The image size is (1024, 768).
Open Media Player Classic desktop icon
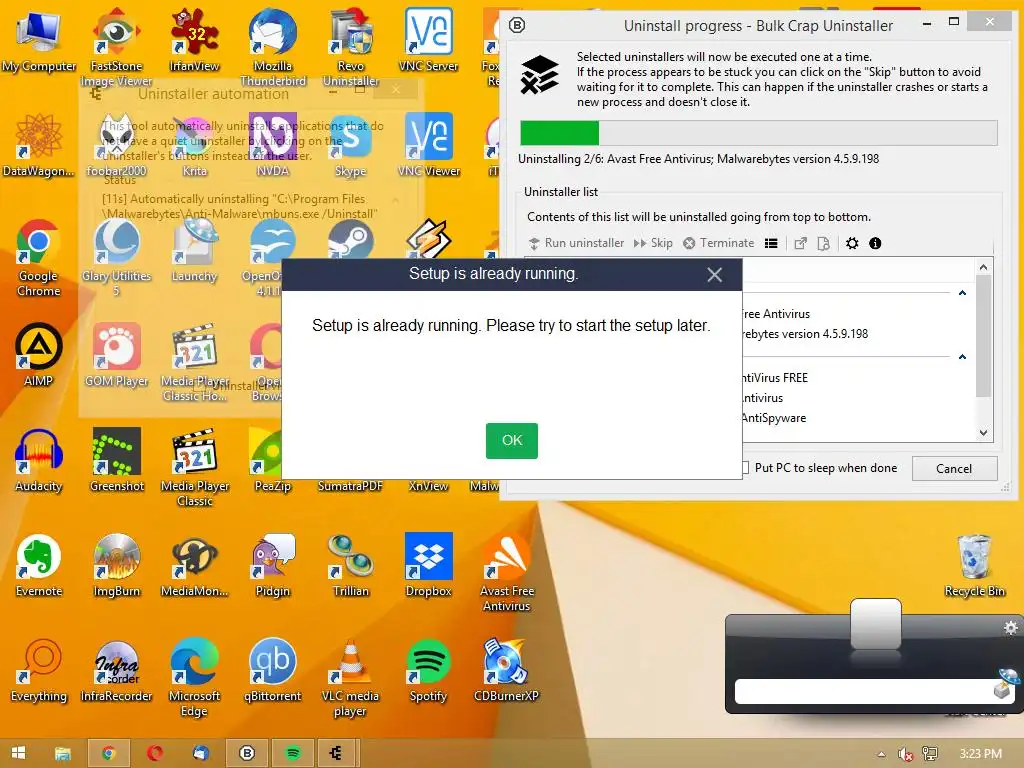point(195,468)
